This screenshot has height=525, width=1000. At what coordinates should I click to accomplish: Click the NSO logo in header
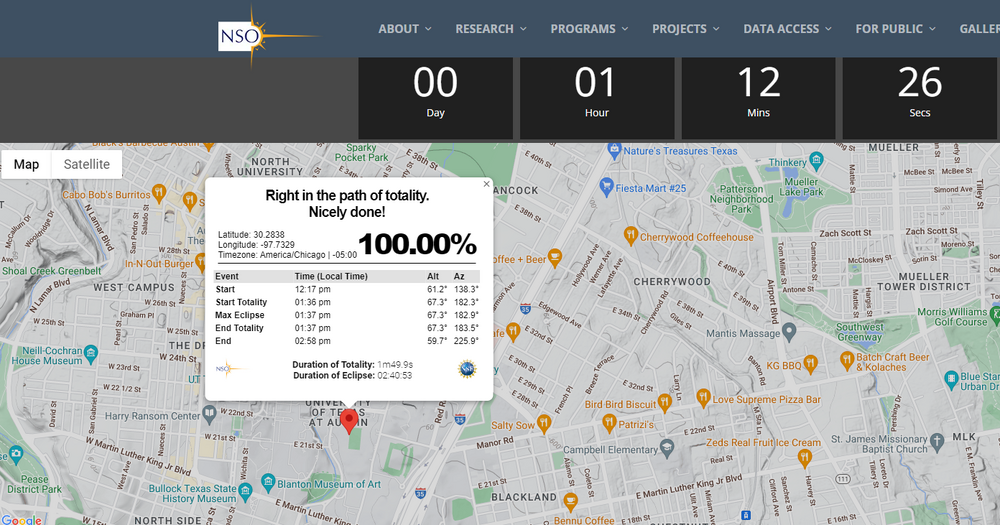click(241, 37)
